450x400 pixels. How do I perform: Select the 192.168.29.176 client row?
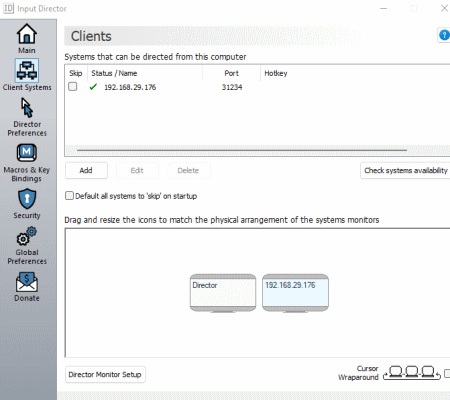click(257, 87)
